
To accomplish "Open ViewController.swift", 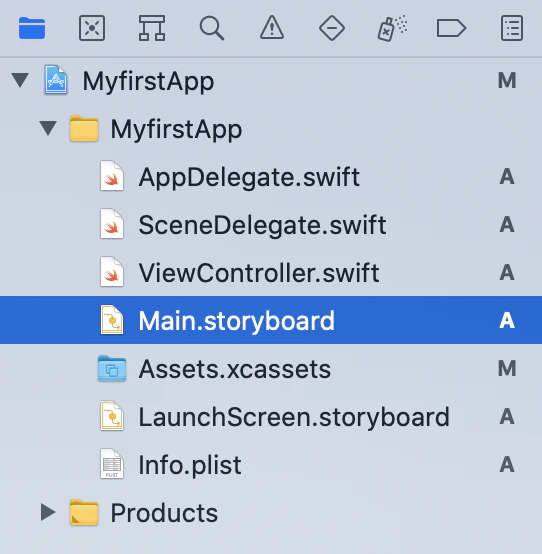I will coord(271,273).
